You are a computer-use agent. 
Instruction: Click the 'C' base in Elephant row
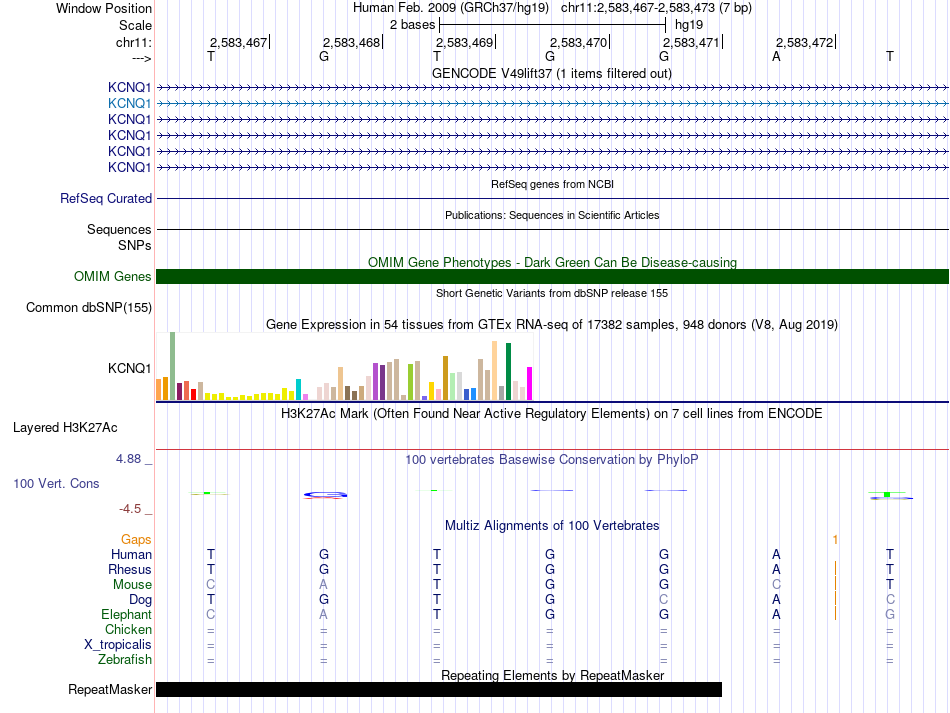(210, 614)
